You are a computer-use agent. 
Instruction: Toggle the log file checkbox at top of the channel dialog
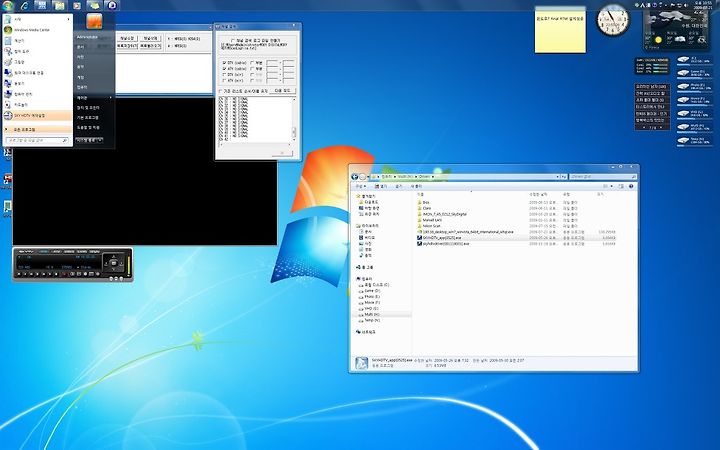pos(233,40)
